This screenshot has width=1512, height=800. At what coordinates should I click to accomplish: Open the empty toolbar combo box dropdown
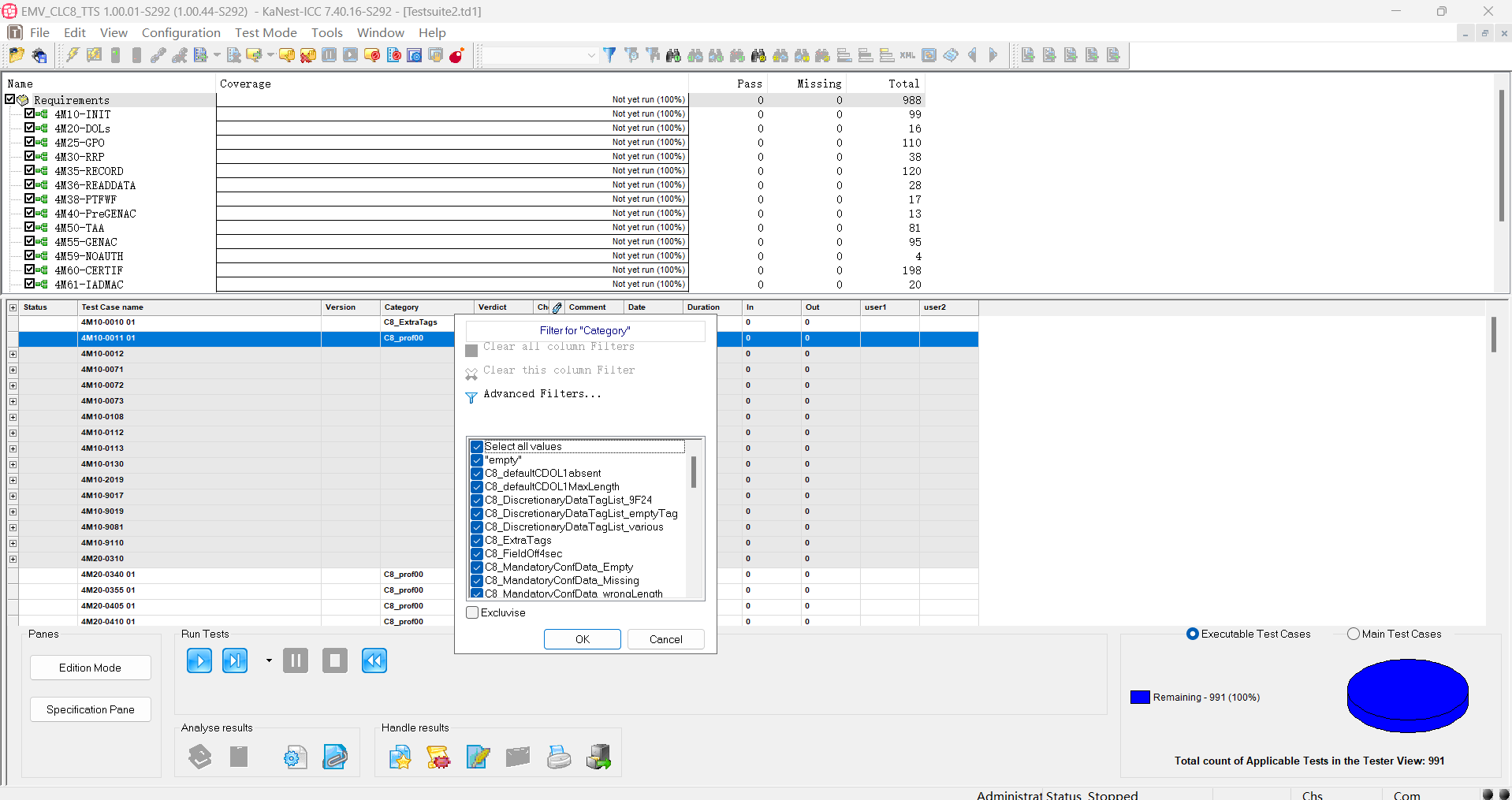591,55
